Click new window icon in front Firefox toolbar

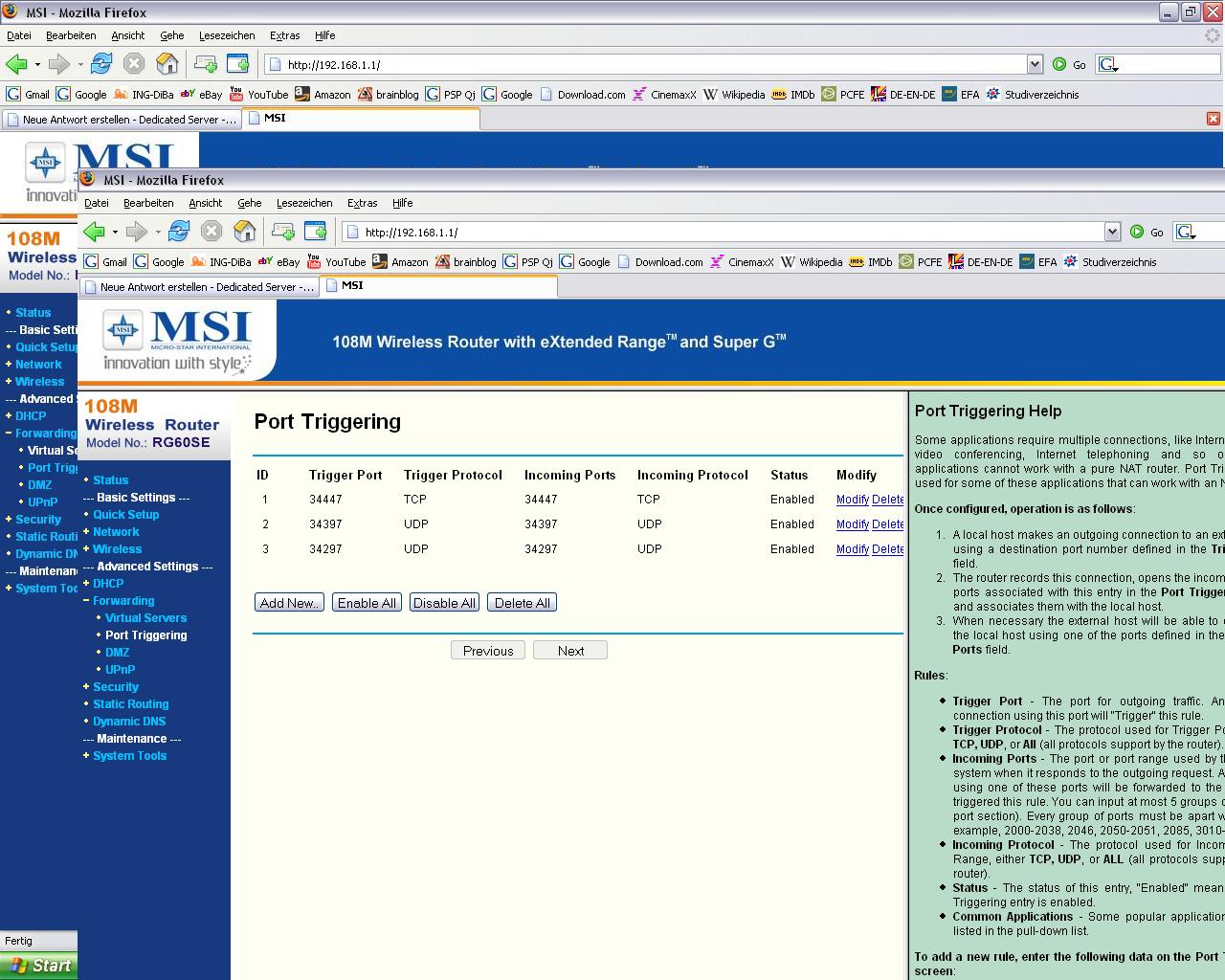coord(315,232)
